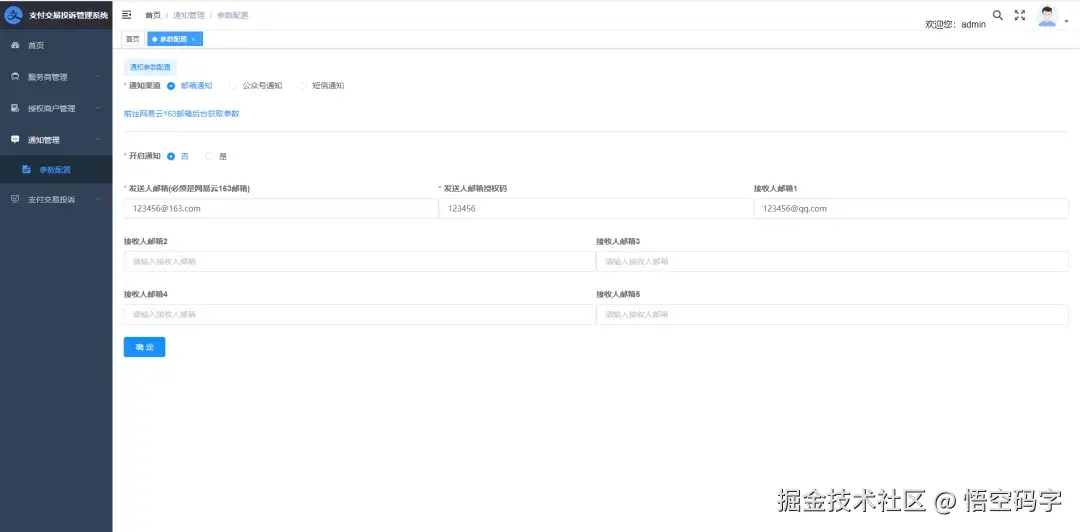This screenshot has width=1080, height=532.
Task: Click the 欢迎您: admin text
Action: point(955,24)
